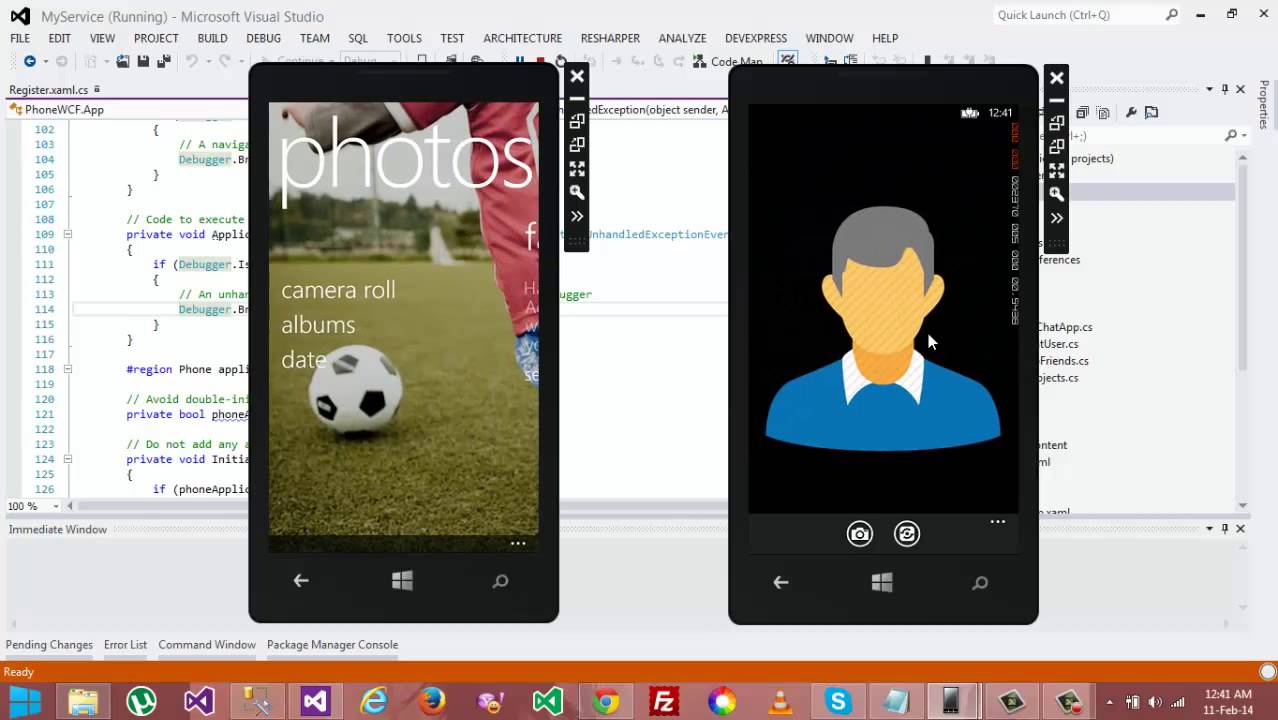Screen dimensions: 1278x720
Task: Open FileZilla from the taskbar
Action: 664,702
